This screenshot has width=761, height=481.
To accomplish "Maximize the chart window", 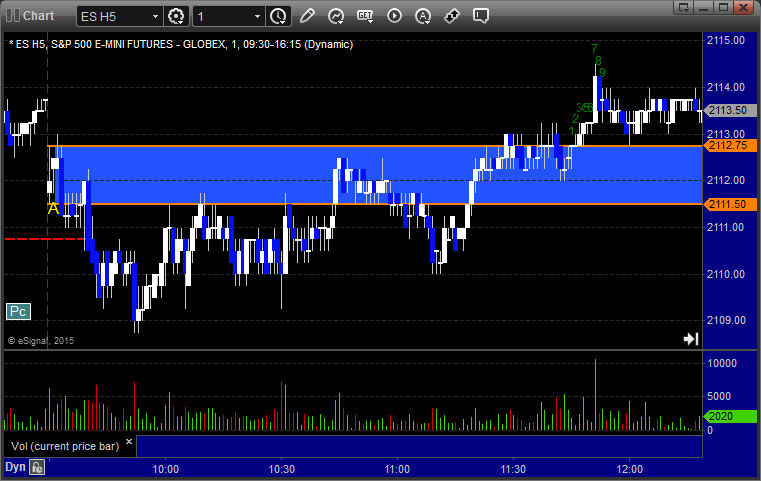I will [x=723, y=7].
